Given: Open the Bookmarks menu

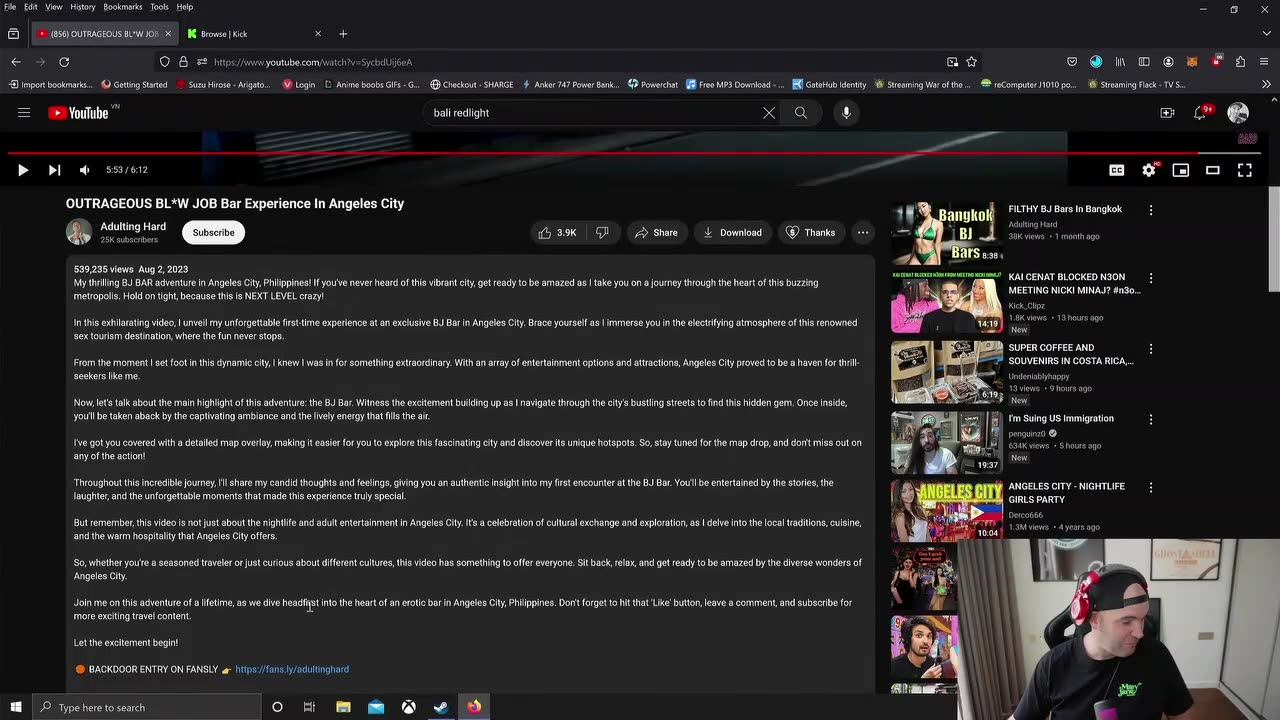Looking at the screenshot, I should click(x=123, y=7).
